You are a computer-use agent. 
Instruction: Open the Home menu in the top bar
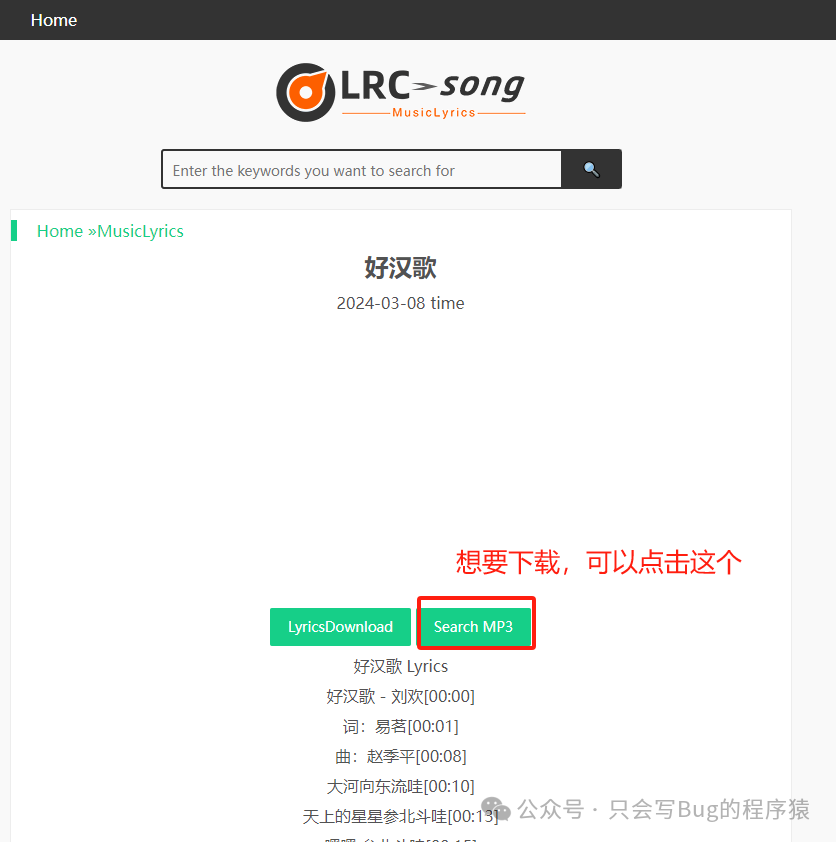[x=54, y=20]
